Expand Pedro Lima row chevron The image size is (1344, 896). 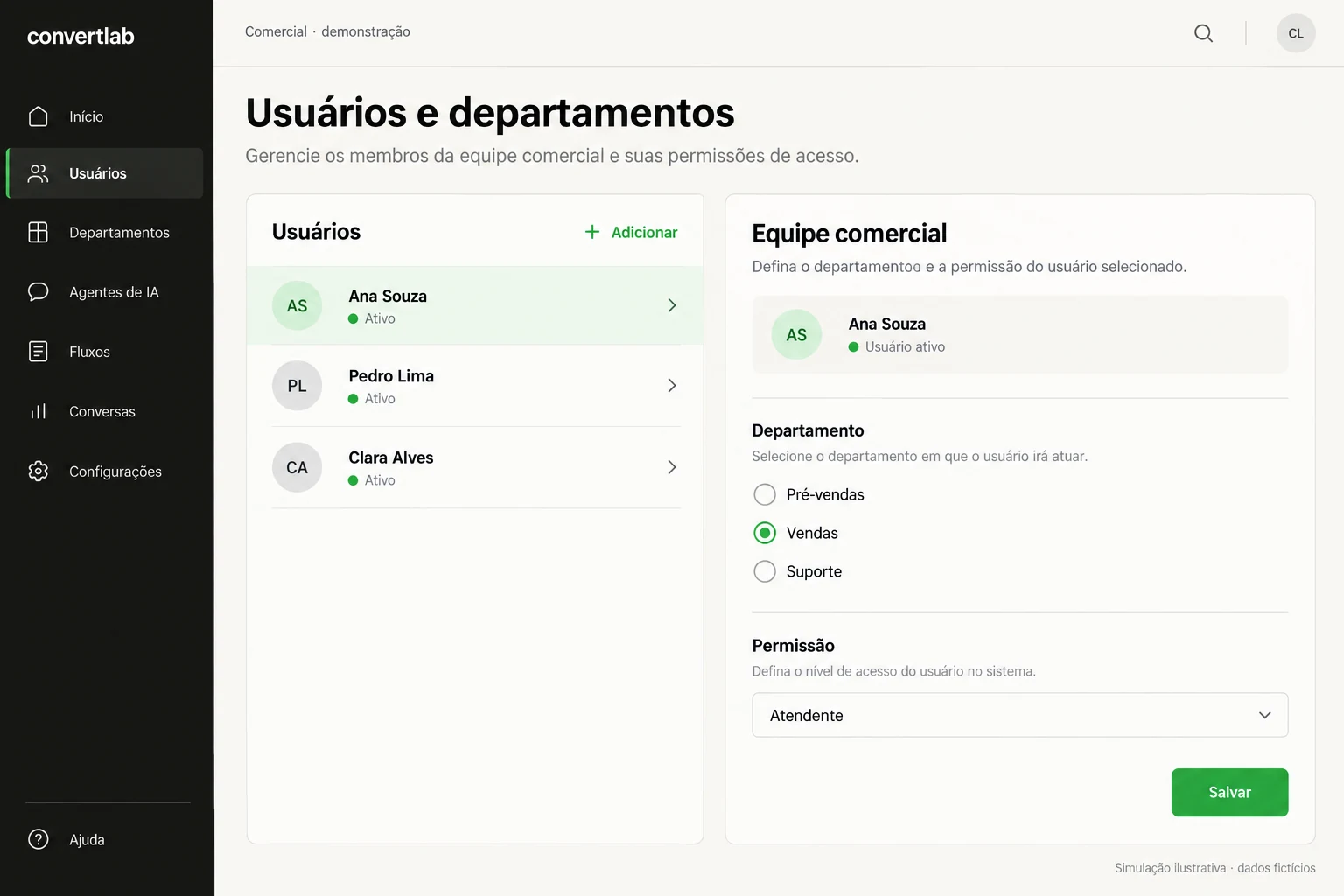click(672, 386)
